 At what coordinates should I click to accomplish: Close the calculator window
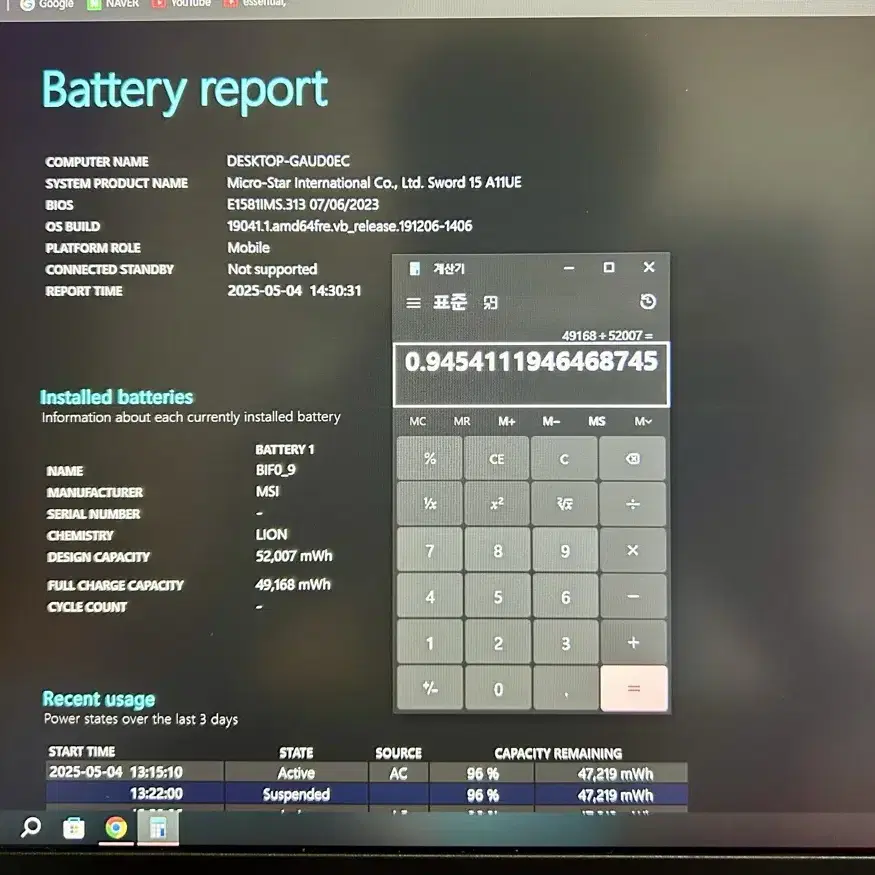coord(648,267)
